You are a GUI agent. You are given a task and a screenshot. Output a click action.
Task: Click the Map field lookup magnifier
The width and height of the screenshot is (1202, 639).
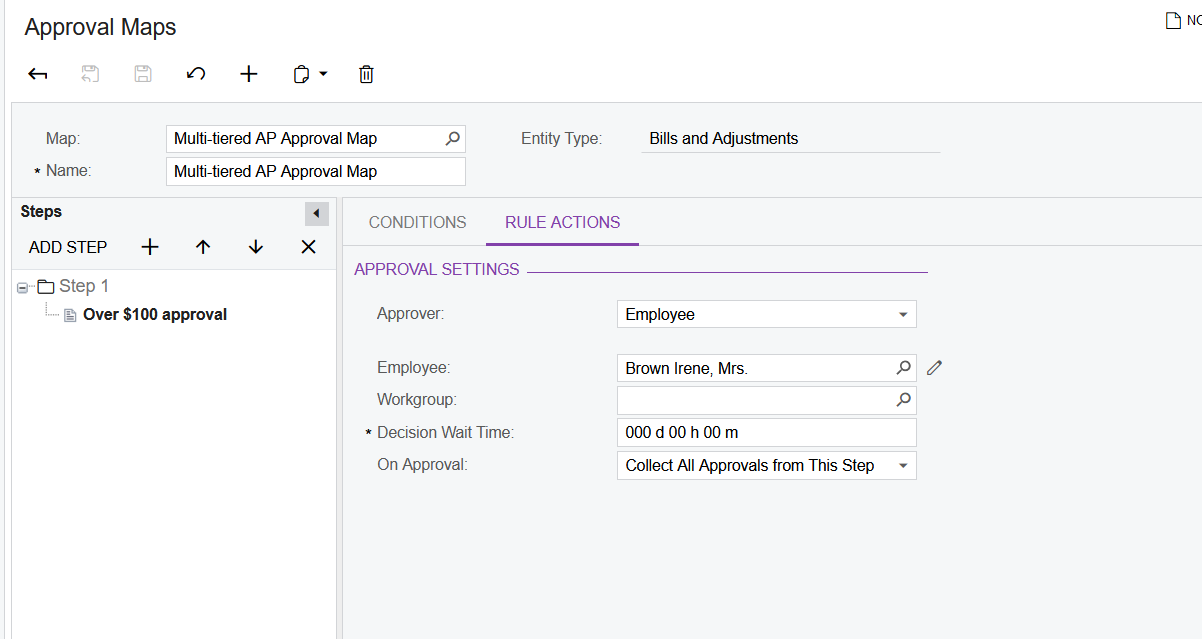pyautogui.click(x=453, y=138)
